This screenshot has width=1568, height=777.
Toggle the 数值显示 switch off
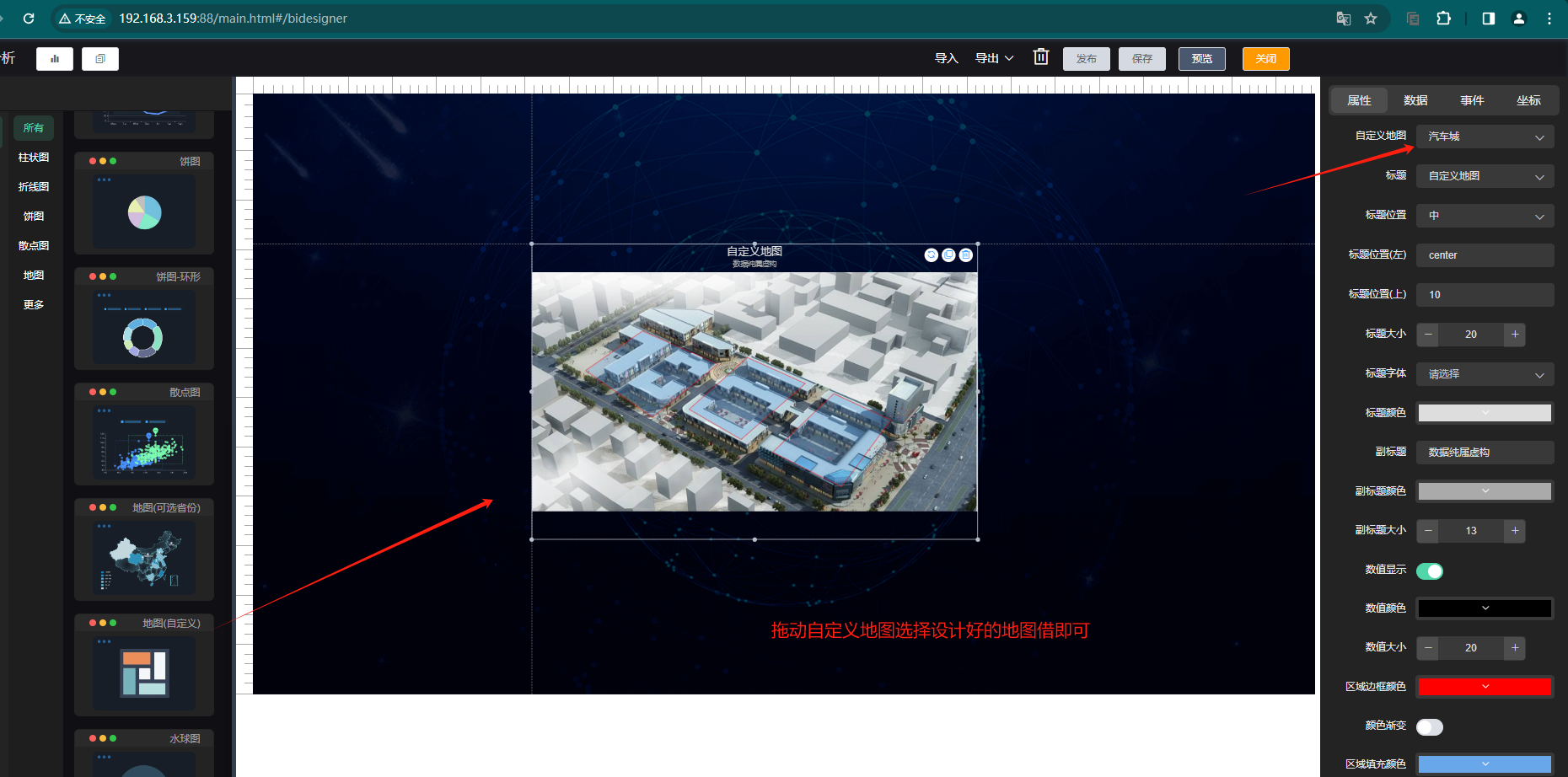(1430, 571)
